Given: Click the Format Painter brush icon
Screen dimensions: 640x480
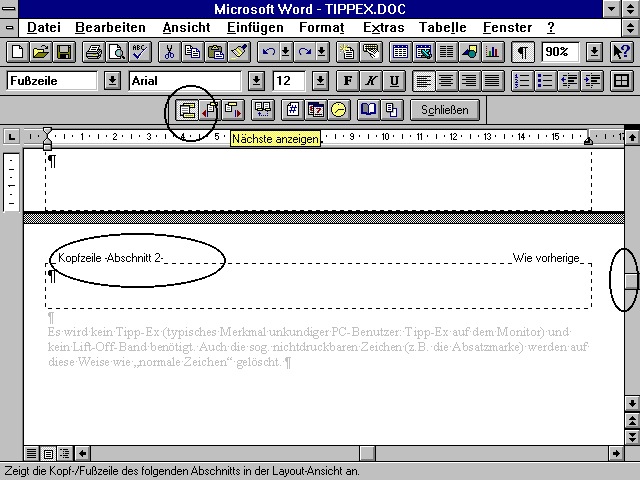Looking at the screenshot, I should pyautogui.click(x=239, y=51).
